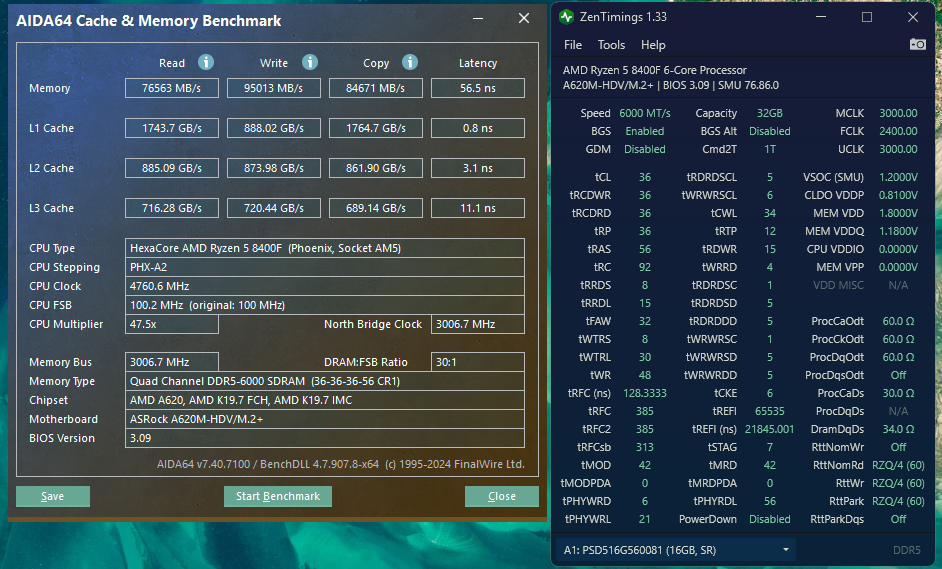This screenshot has height=569, width=942.
Task: Click the Memory Bus field 3006.7 MHz
Action: tap(172, 362)
